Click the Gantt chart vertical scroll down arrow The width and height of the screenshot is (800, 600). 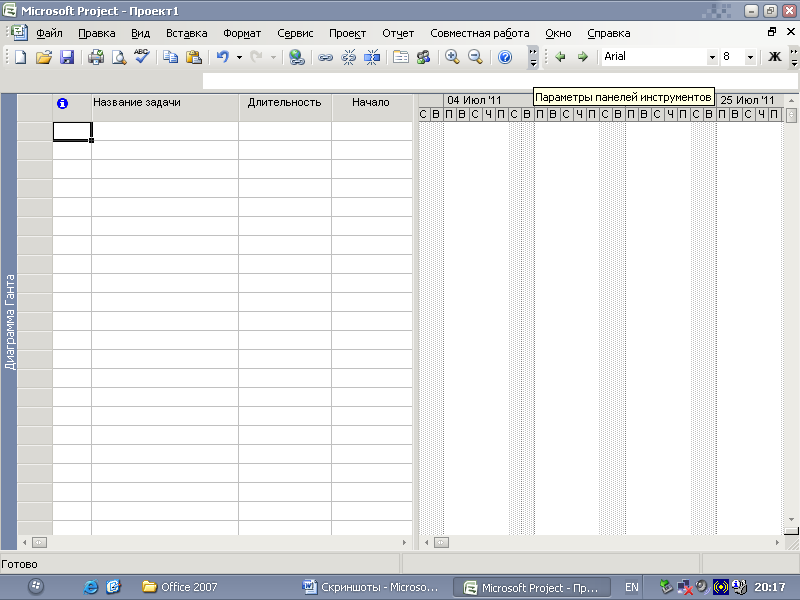(791, 519)
